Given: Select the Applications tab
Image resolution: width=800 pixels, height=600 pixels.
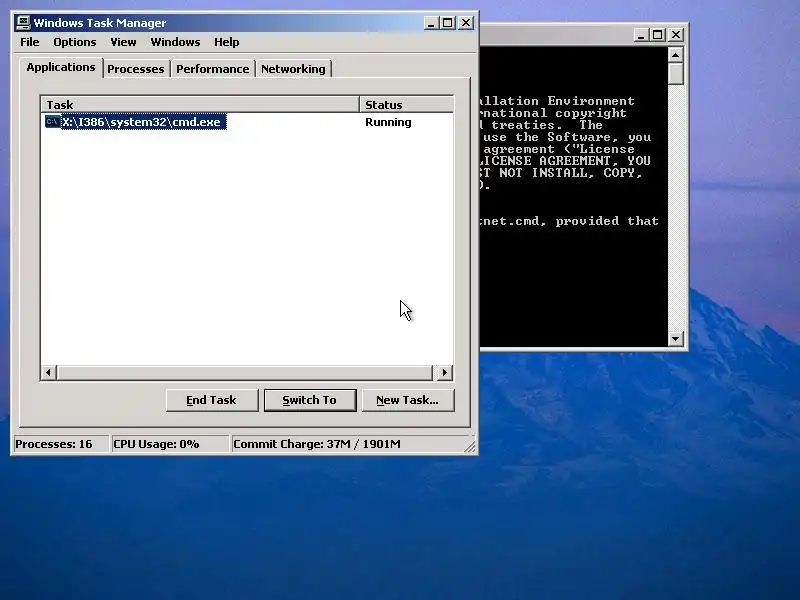Looking at the screenshot, I should [61, 67].
